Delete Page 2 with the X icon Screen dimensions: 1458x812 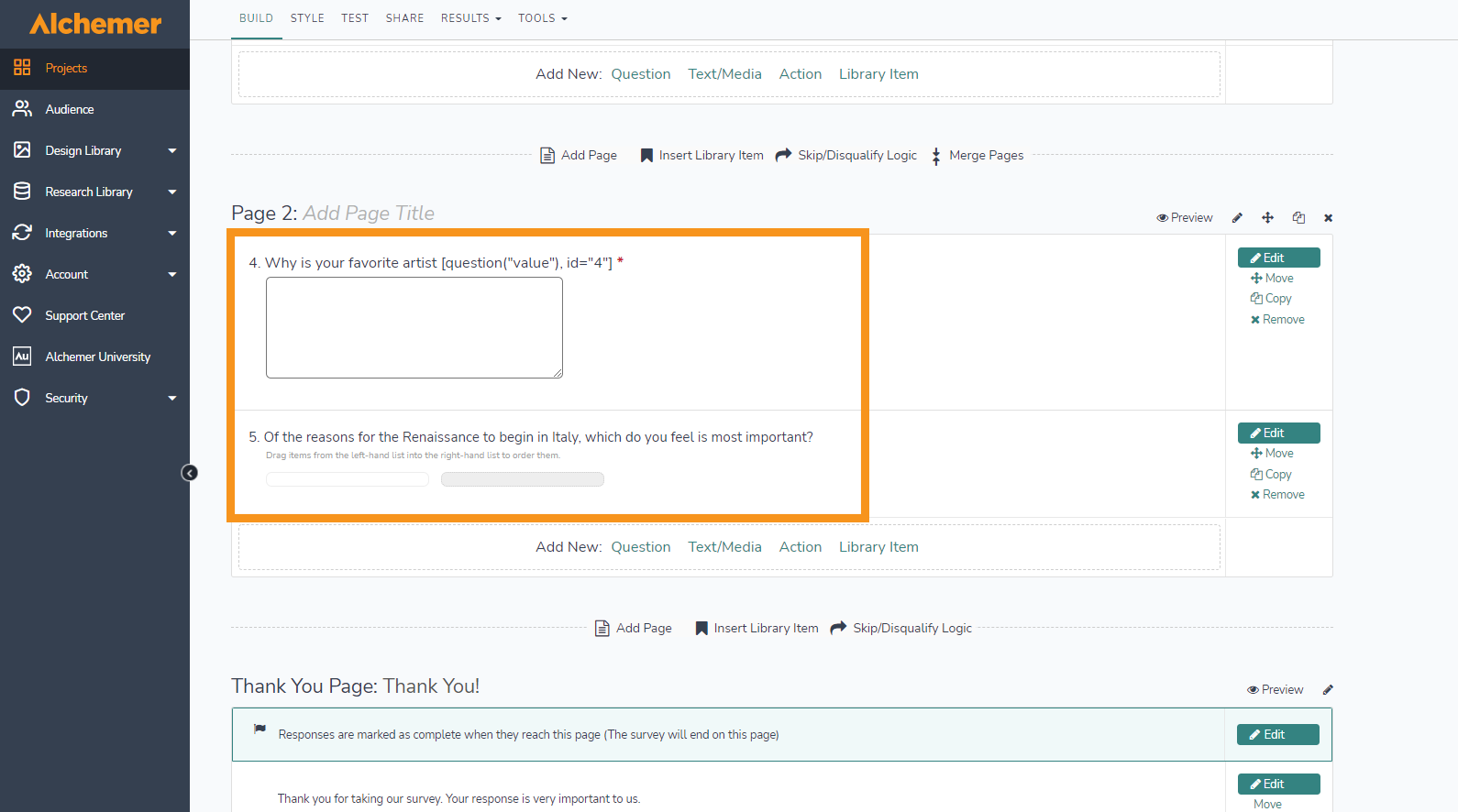tap(1328, 218)
